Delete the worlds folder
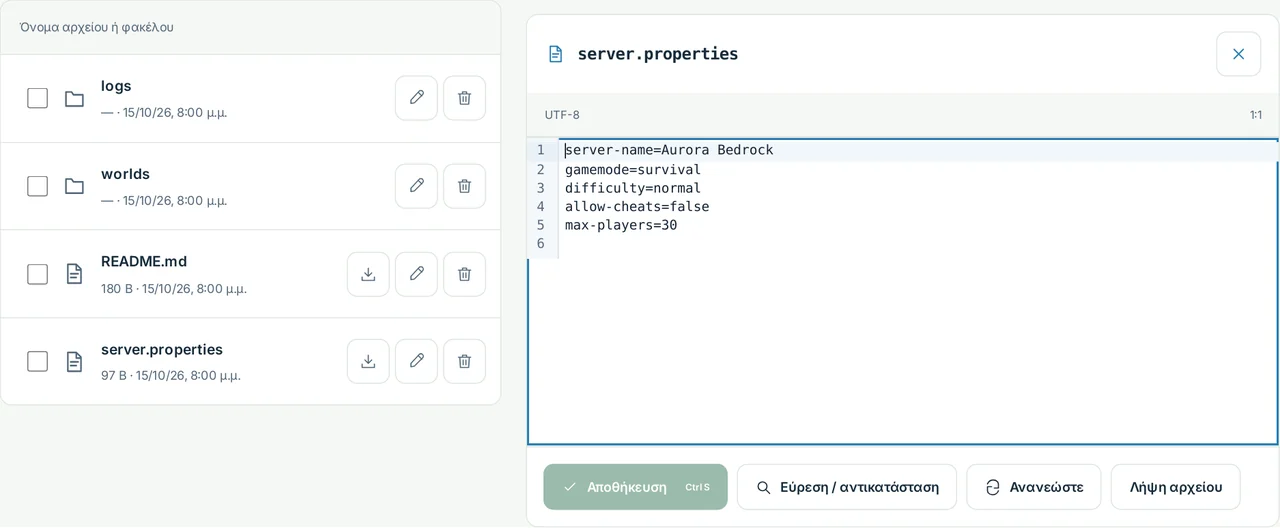Viewport: 1280px width, 528px height. click(464, 186)
